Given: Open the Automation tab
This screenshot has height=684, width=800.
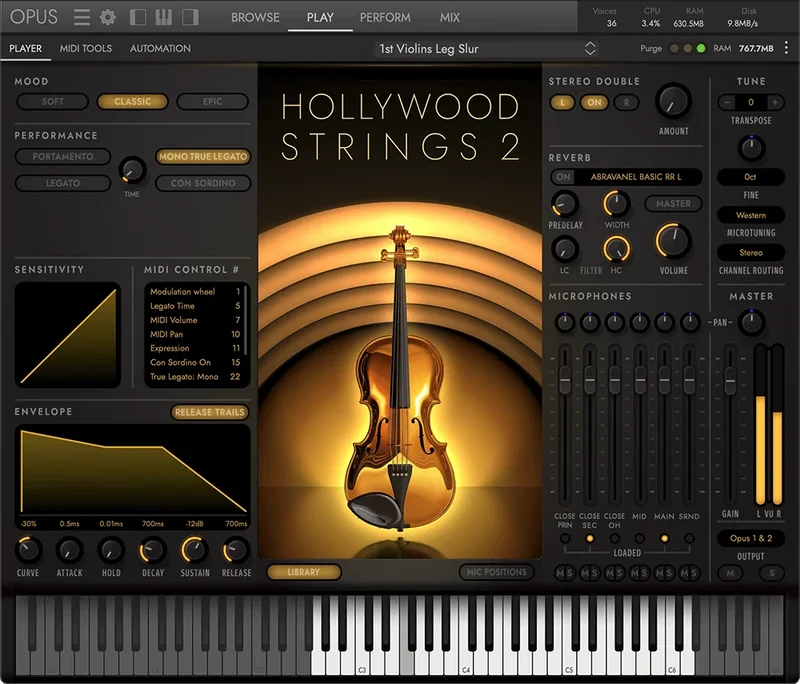Looking at the screenshot, I should (160, 48).
